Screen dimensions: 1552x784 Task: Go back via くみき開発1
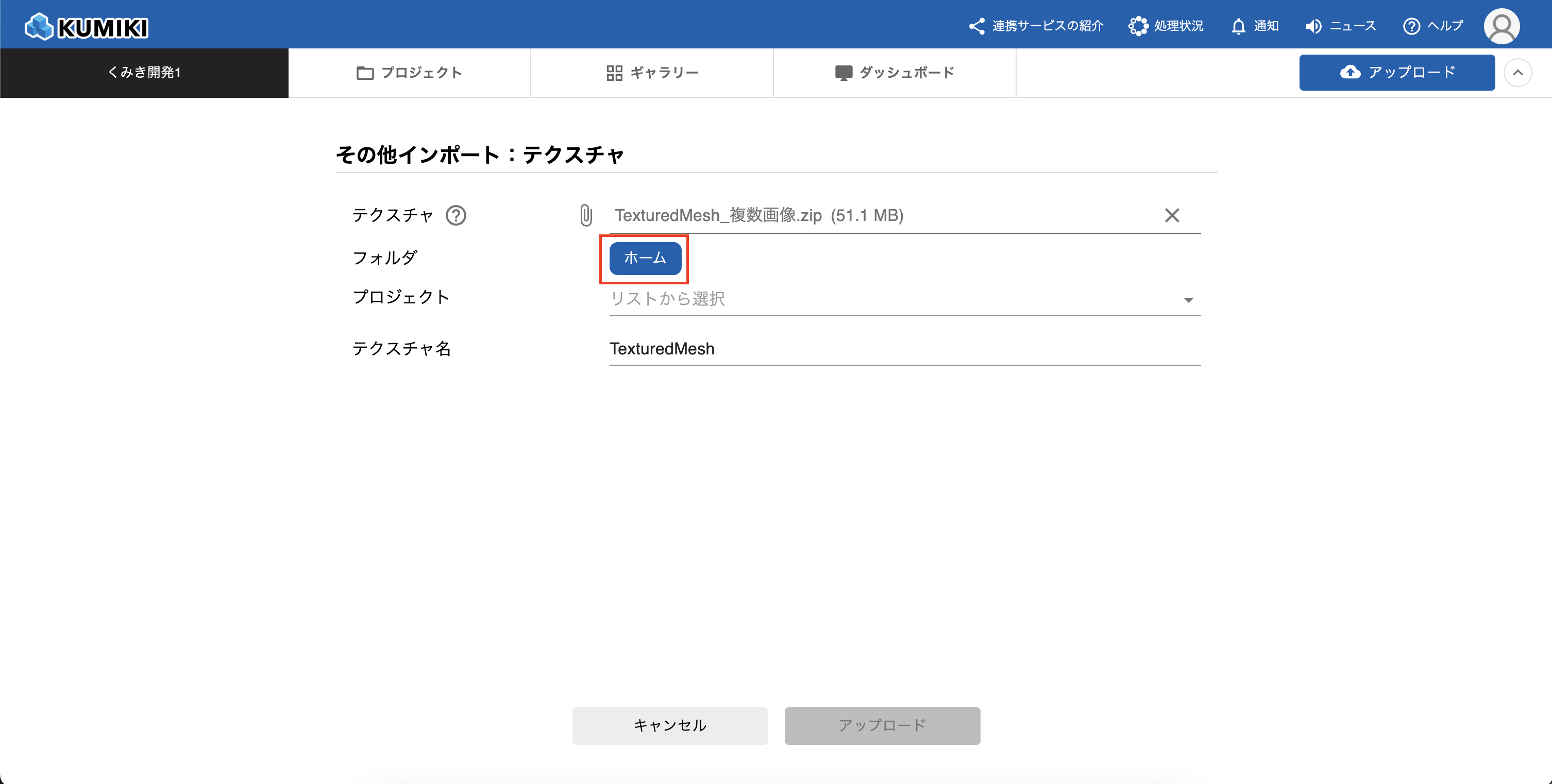pos(144,72)
